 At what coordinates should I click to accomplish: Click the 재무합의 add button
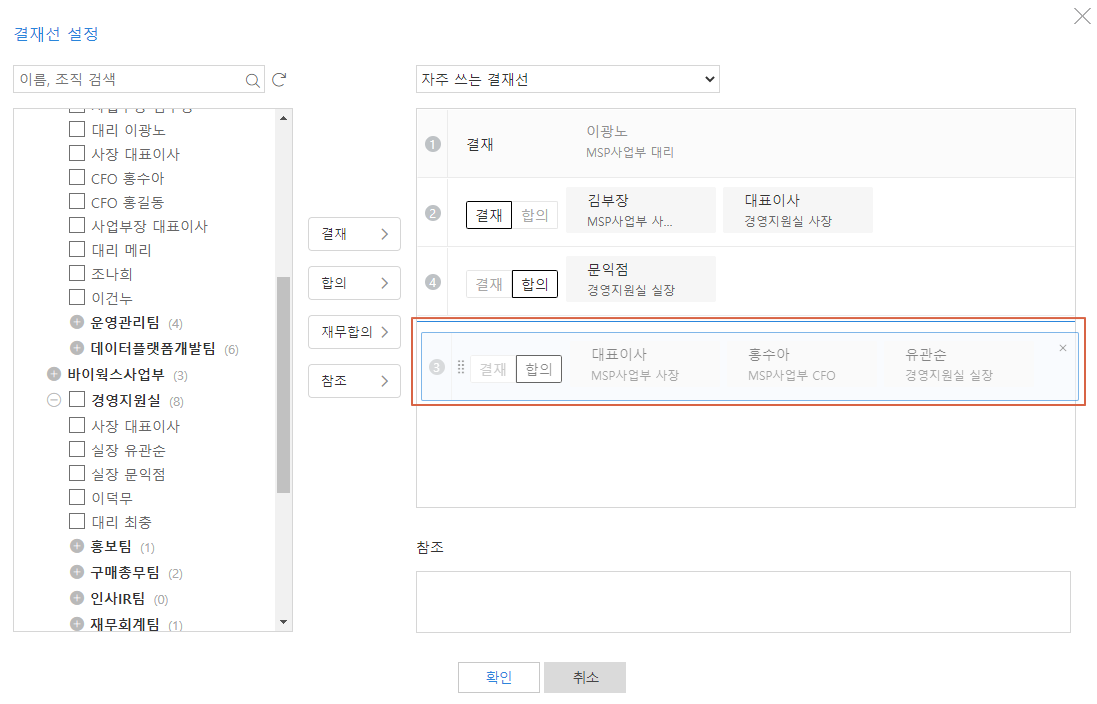[354, 332]
